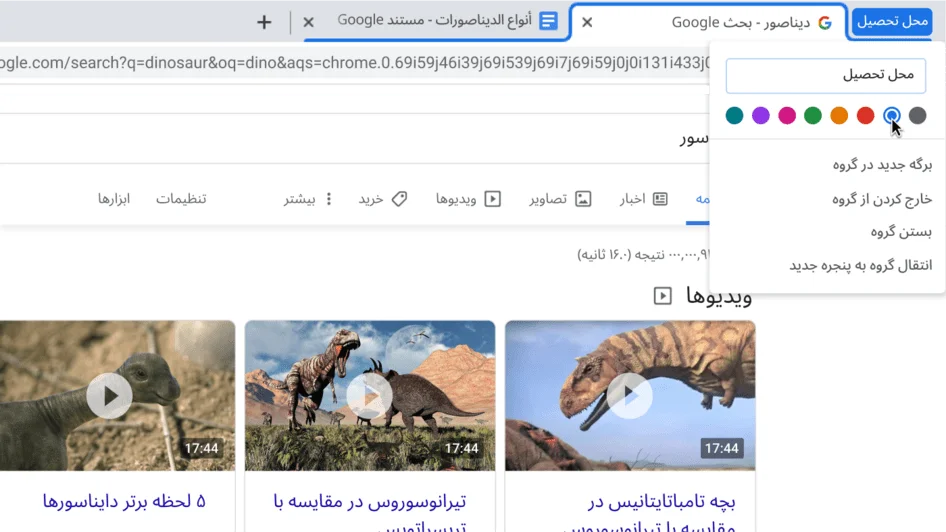Viewport: 946px width, 532px height.
Task: Choose the teal cyan group color
Action: [x=734, y=115]
